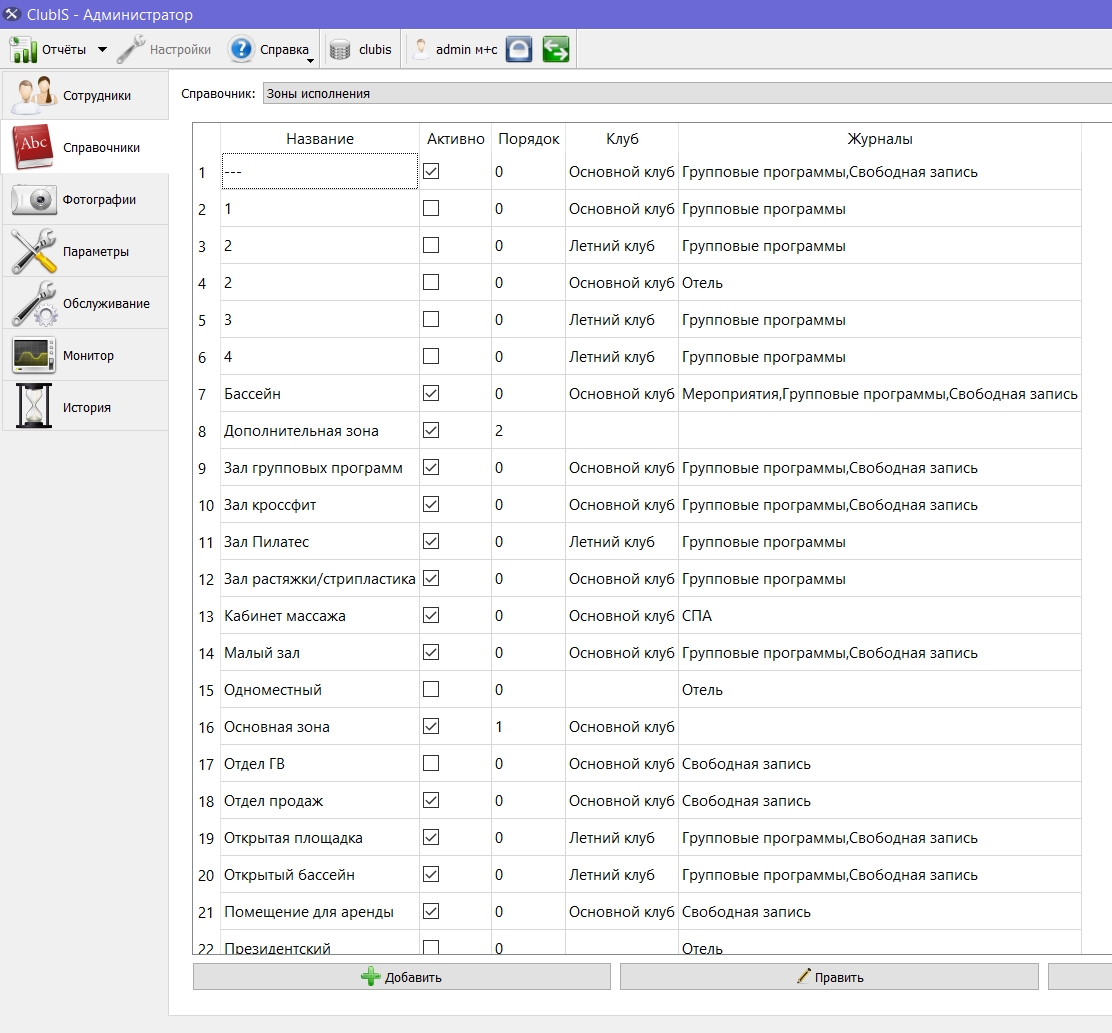This screenshot has width=1112, height=1033.
Task: Open the Отчёты menu label
Action: [x=64, y=50]
